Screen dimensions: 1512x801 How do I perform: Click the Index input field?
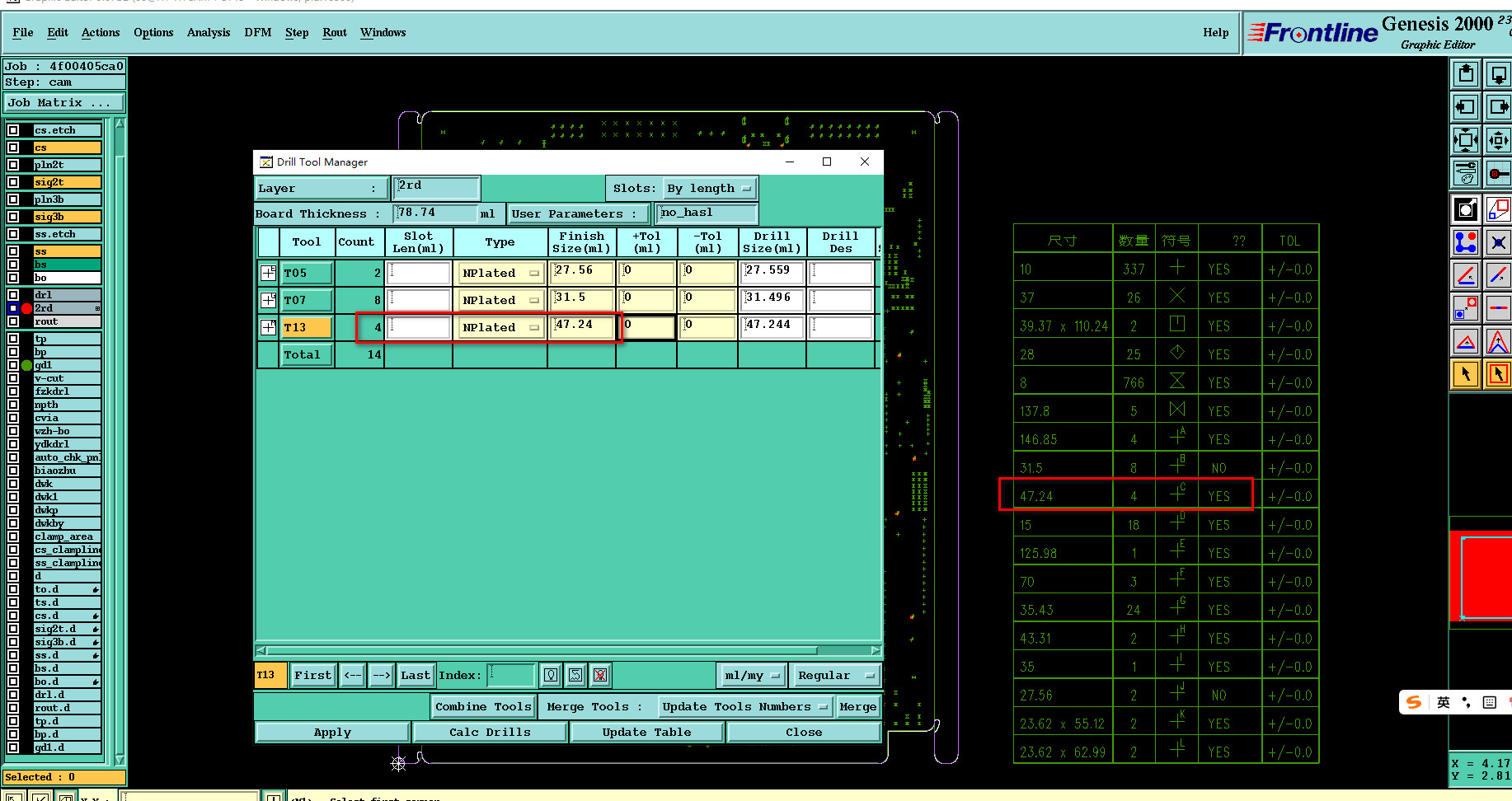tap(511, 676)
